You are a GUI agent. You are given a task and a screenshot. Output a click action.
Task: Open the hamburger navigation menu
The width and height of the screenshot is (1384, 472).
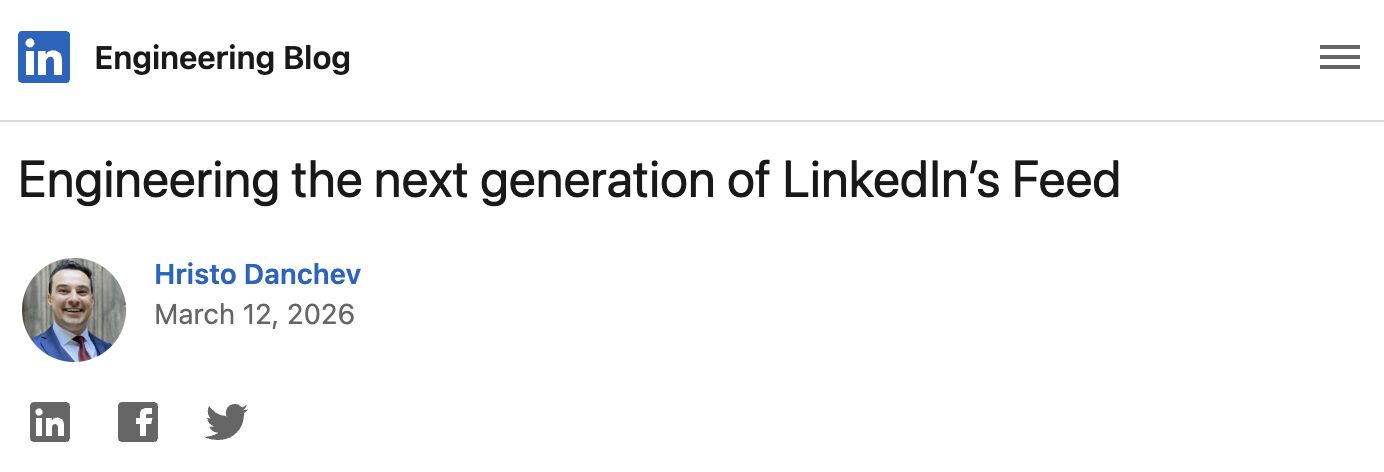(1339, 58)
